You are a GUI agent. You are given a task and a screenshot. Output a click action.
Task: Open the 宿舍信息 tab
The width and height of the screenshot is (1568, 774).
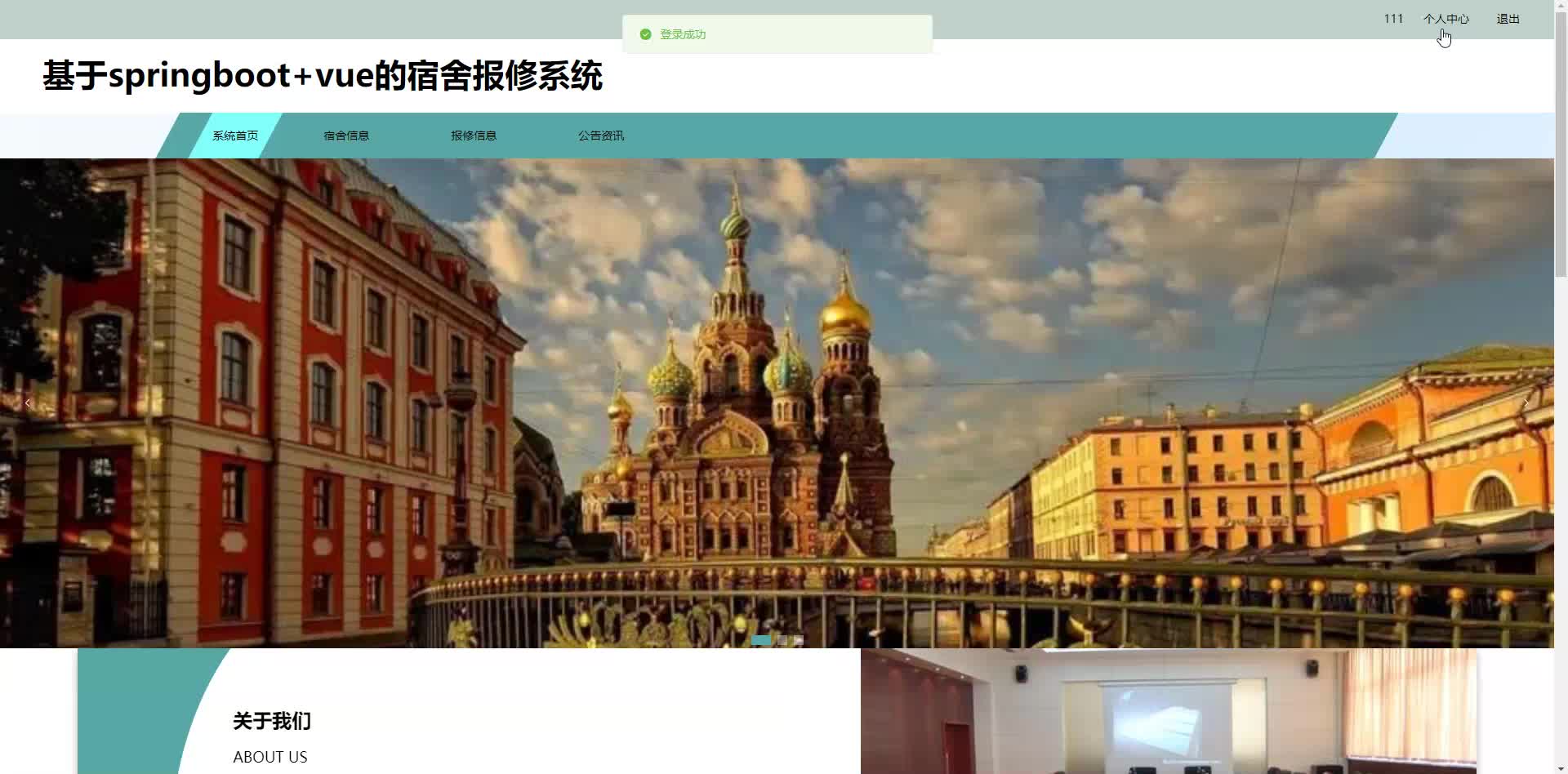(346, 136)
